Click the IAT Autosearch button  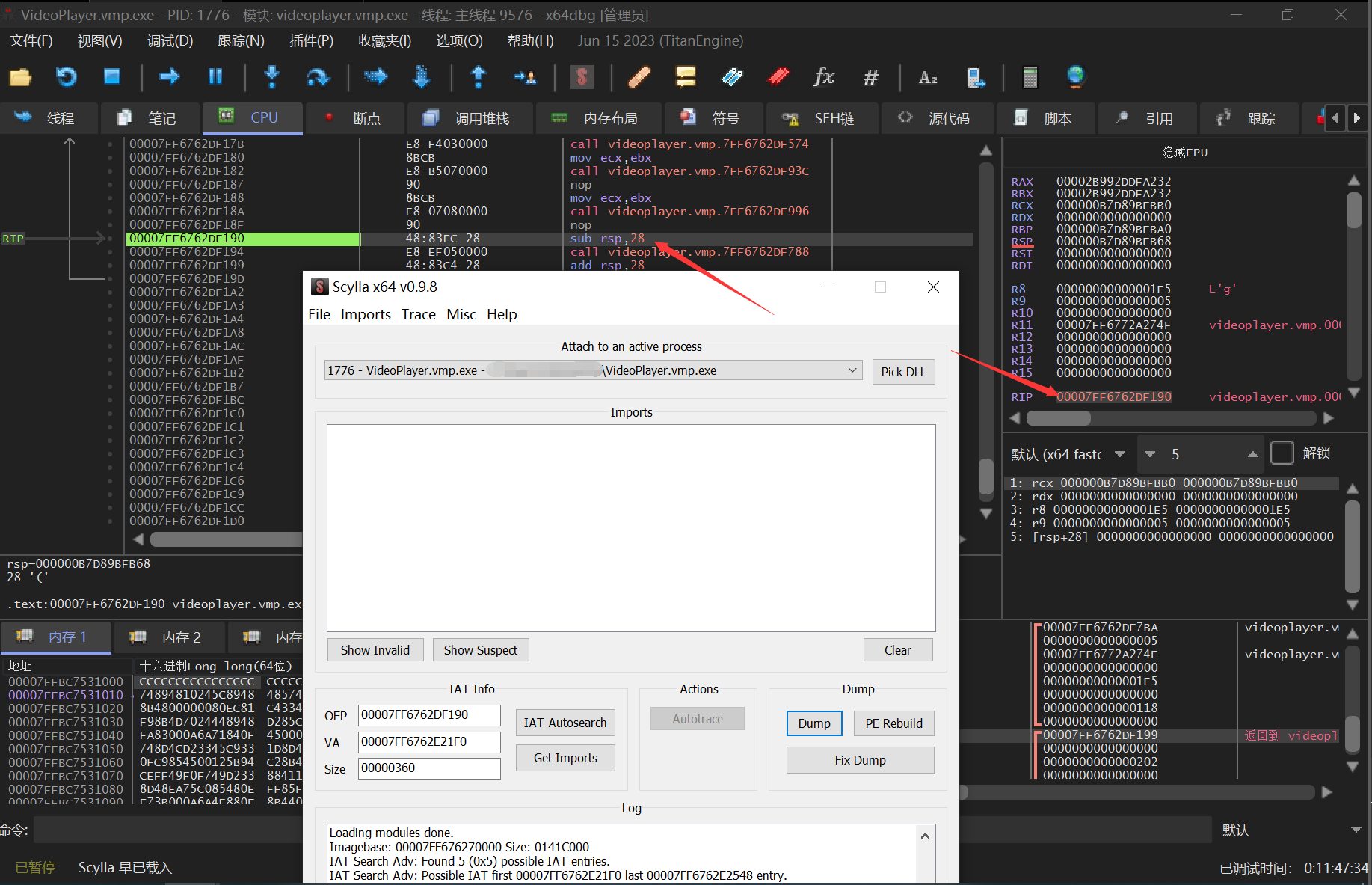pyautogui.click(x=565, y=723)
